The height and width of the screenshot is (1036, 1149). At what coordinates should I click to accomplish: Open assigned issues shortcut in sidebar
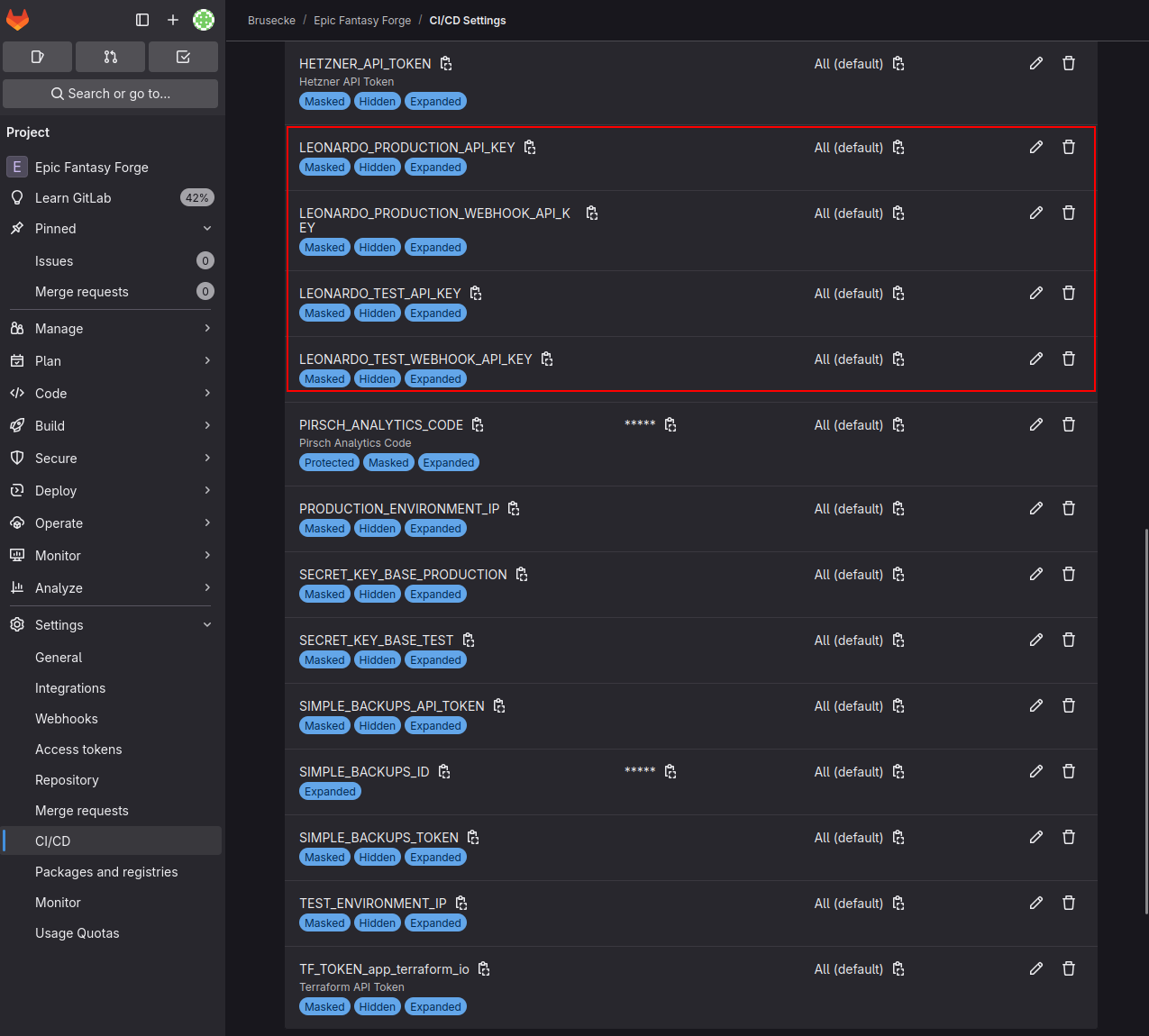click(38, 57)
